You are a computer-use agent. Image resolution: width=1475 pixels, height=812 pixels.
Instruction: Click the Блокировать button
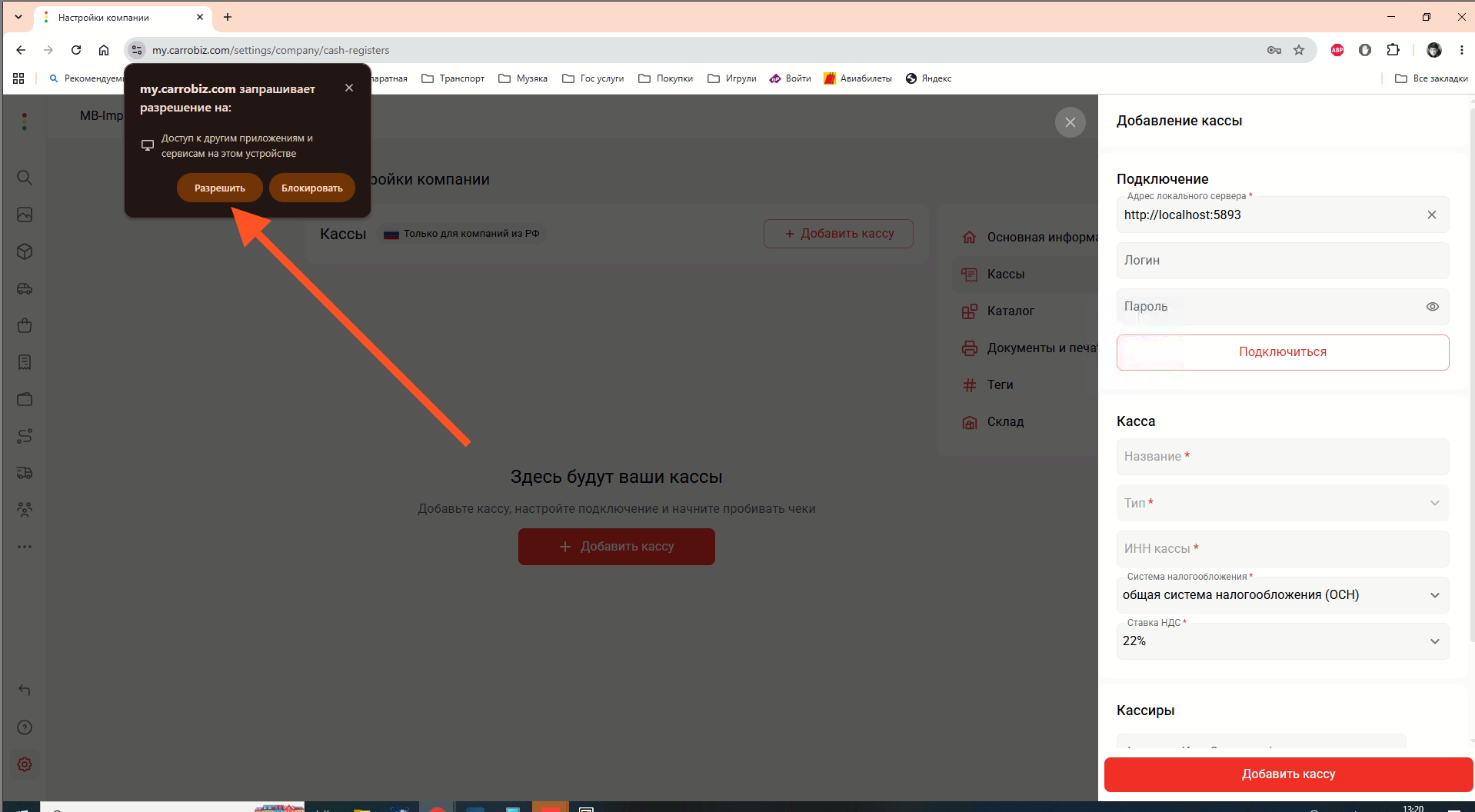312,188
